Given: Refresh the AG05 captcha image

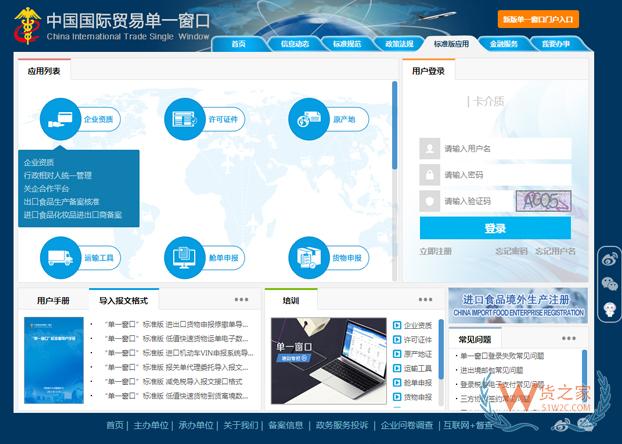Looking at the screenshot, I should [543, 201].
